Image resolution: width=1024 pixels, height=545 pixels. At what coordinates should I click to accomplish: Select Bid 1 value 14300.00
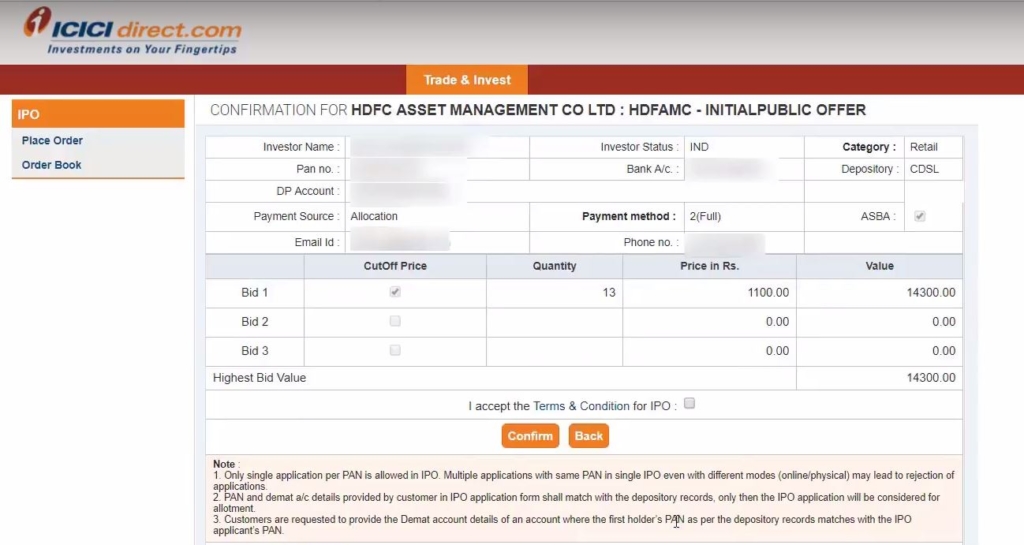[x=931, y=292]
